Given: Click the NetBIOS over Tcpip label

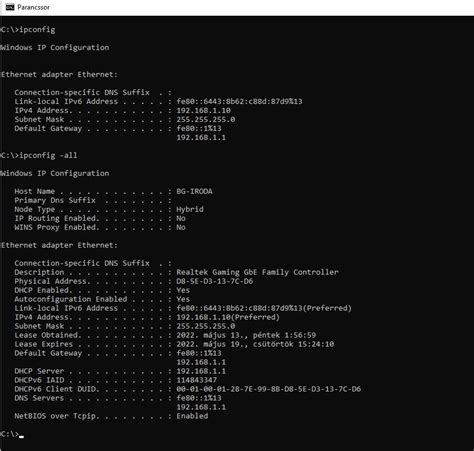Looking at the screenshot, I should click(x=56, y=416).
